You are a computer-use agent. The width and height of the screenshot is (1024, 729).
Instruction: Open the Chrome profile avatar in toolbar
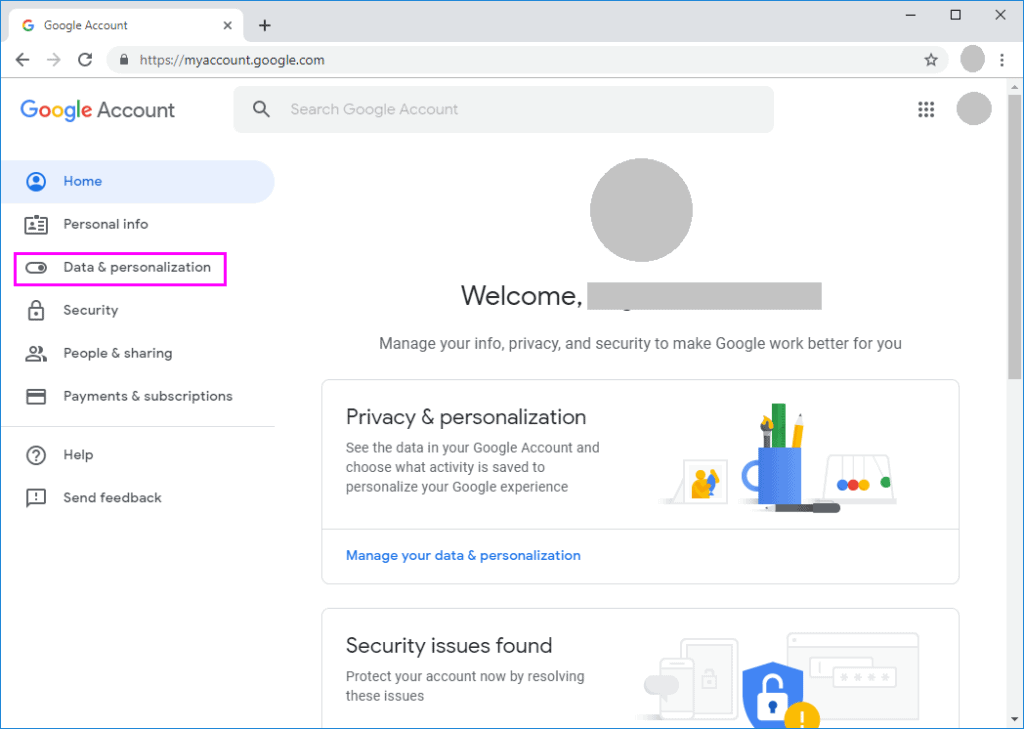point(972,59)
